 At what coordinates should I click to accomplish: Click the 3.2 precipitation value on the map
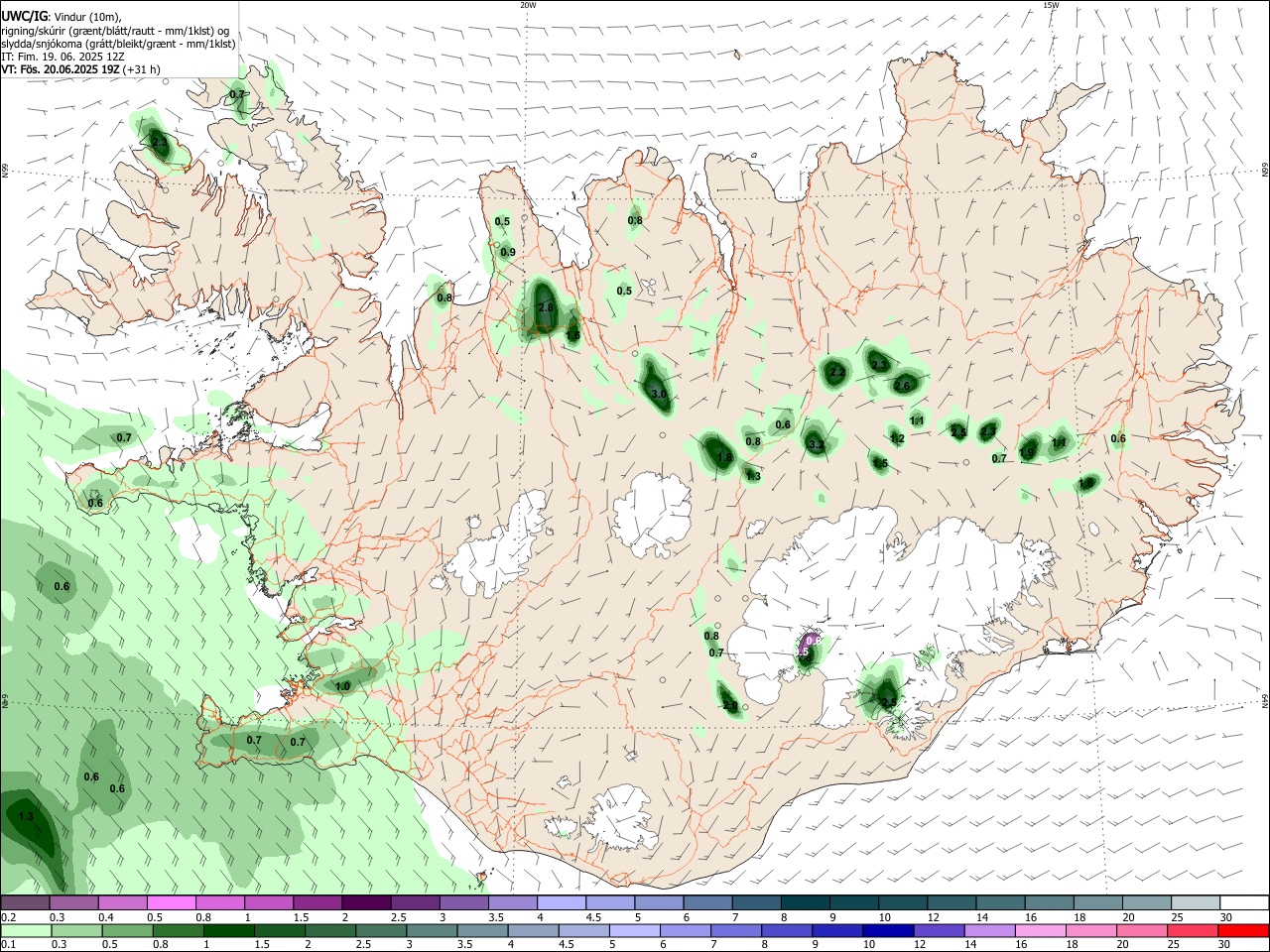click(816, 445)
